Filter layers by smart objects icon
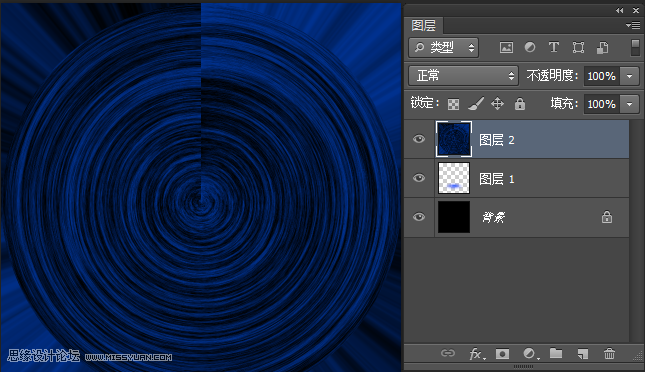Viewport: 645px width, 372px height. 603,48
